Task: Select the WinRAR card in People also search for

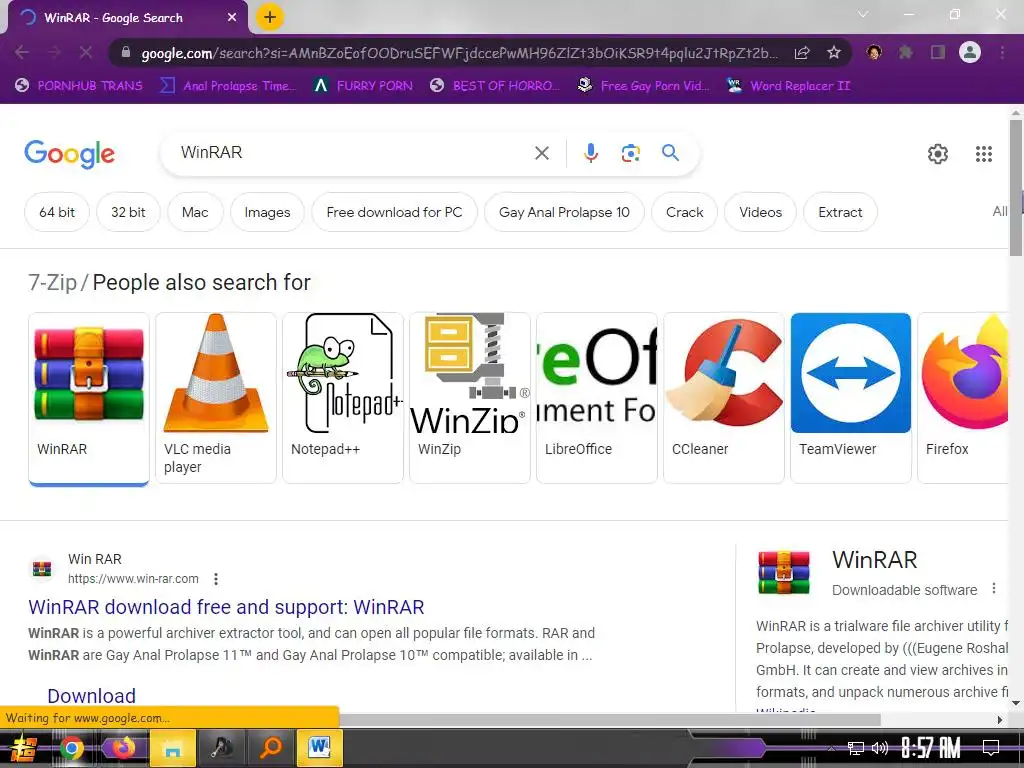Action: pyautogui.click(x=89, y=398)
